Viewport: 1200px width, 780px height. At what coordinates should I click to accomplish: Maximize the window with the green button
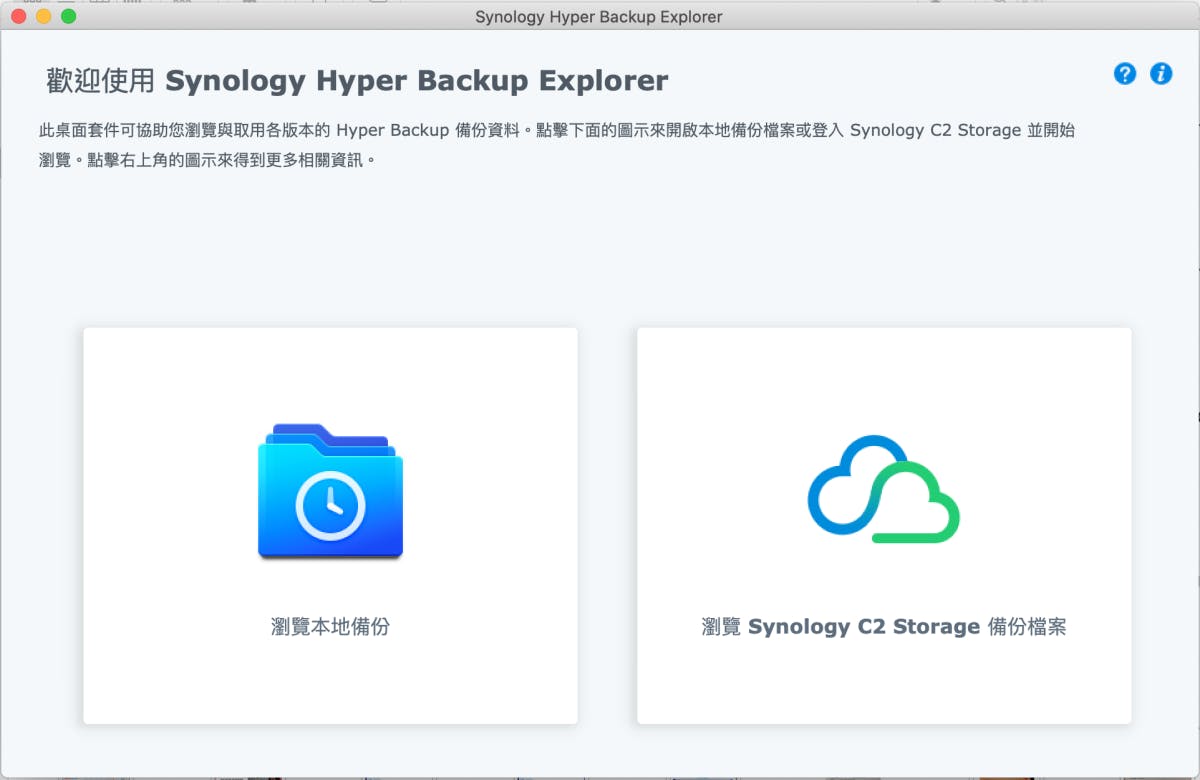(x=68, y=16)
